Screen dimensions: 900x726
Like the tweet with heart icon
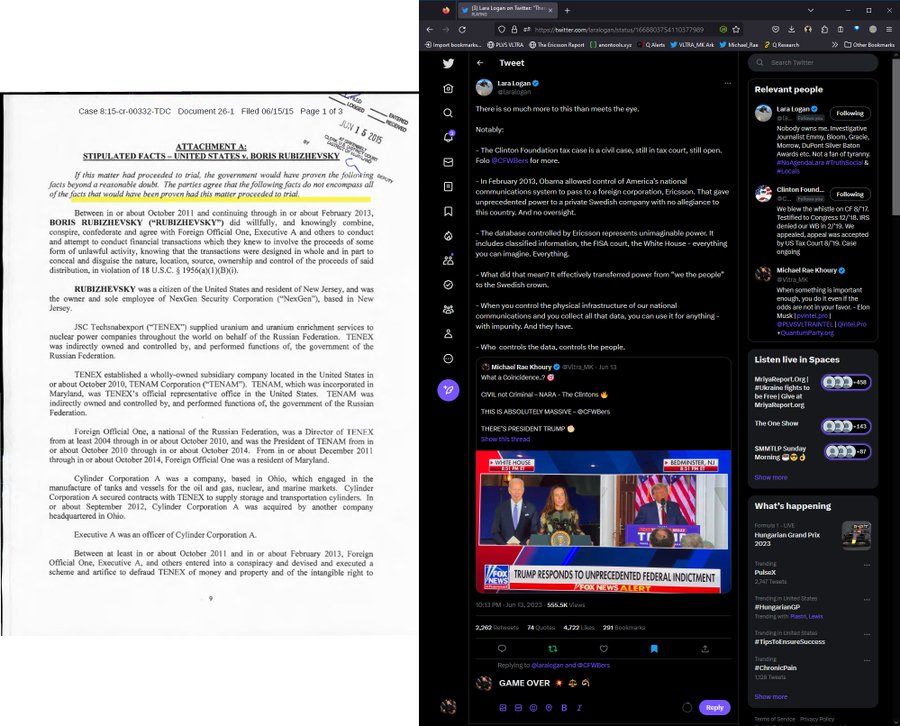pos(603,649)
